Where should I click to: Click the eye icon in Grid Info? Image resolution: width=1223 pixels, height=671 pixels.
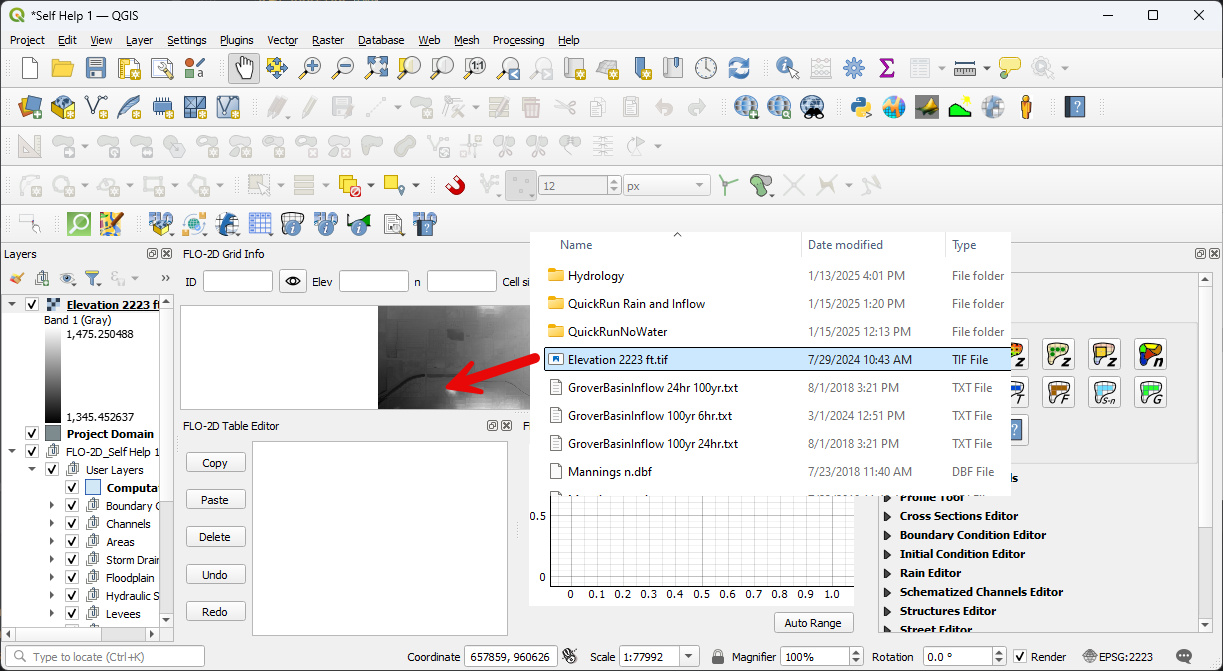pos(292,282)
